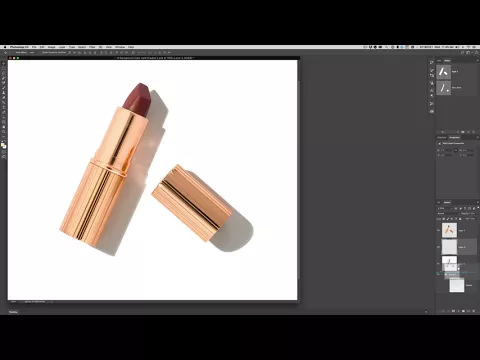Select the Move tool in the toolbar
Screen dimensions: 480x360
click(4, 63)
